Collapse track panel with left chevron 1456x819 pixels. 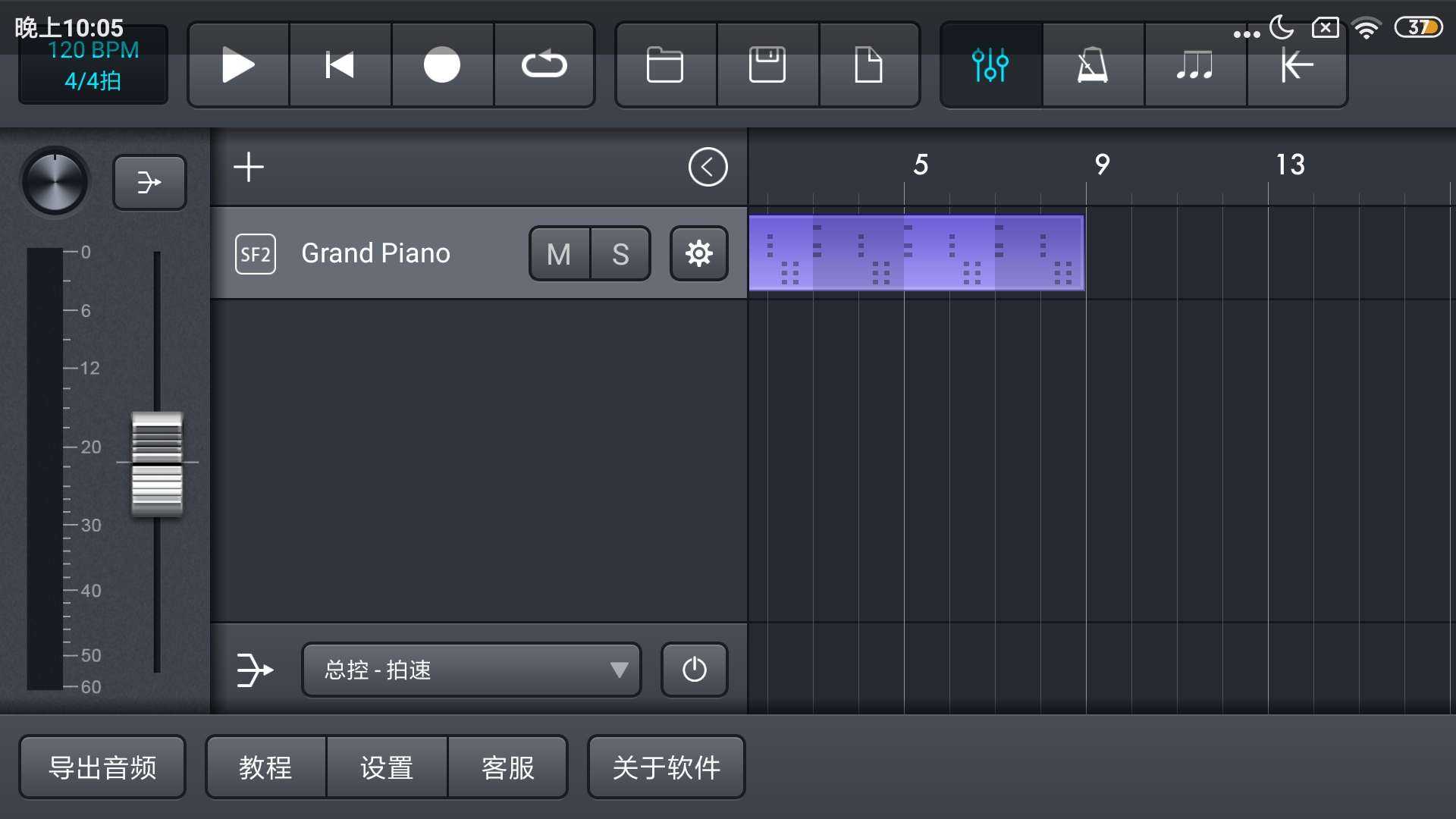tap(708, 167)
